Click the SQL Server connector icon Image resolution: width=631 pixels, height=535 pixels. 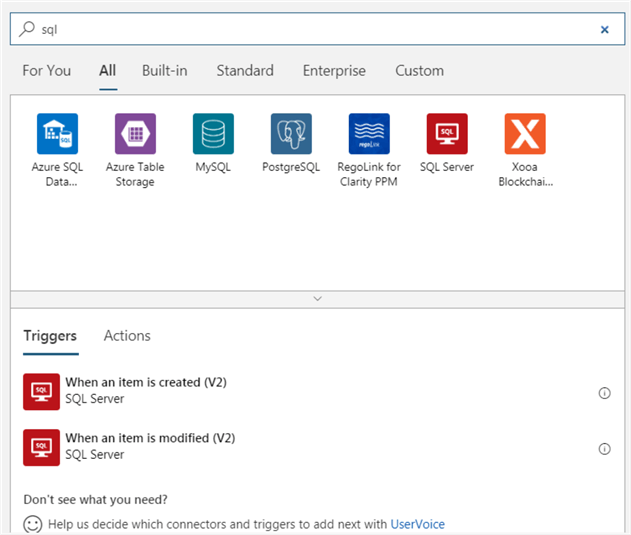click(x=447, y=134)
